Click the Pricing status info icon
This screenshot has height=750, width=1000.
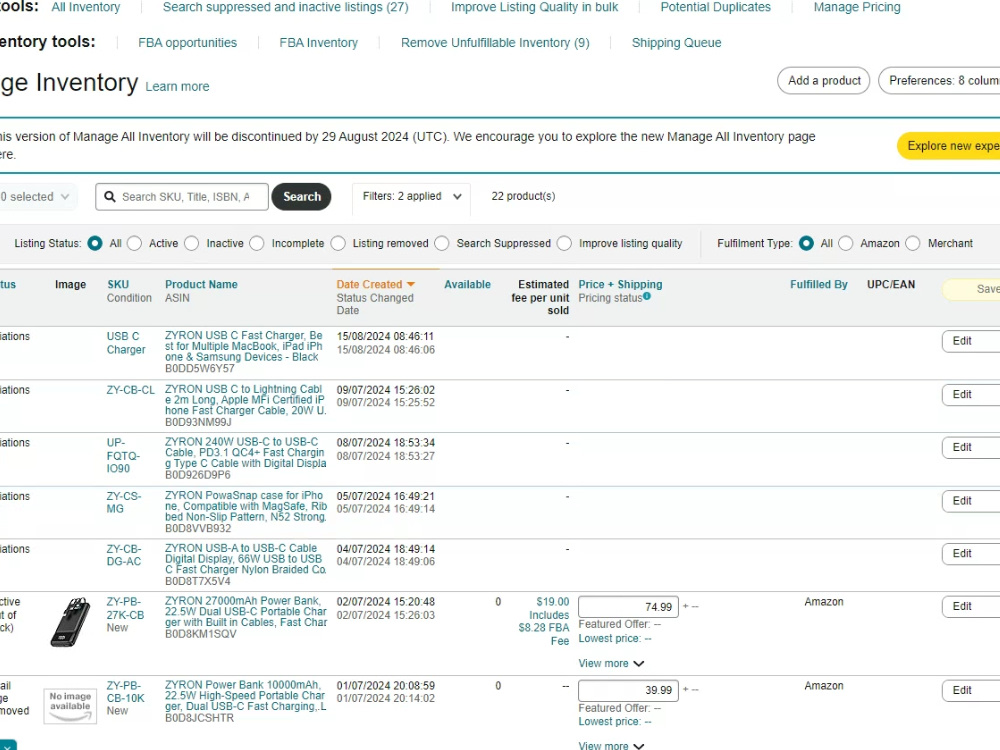click(647, 297)
